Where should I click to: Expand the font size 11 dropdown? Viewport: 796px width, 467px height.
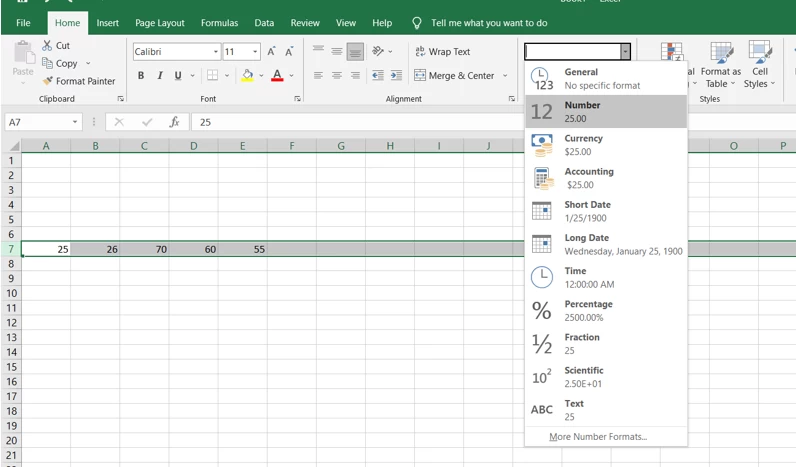[x=255, y=52]
